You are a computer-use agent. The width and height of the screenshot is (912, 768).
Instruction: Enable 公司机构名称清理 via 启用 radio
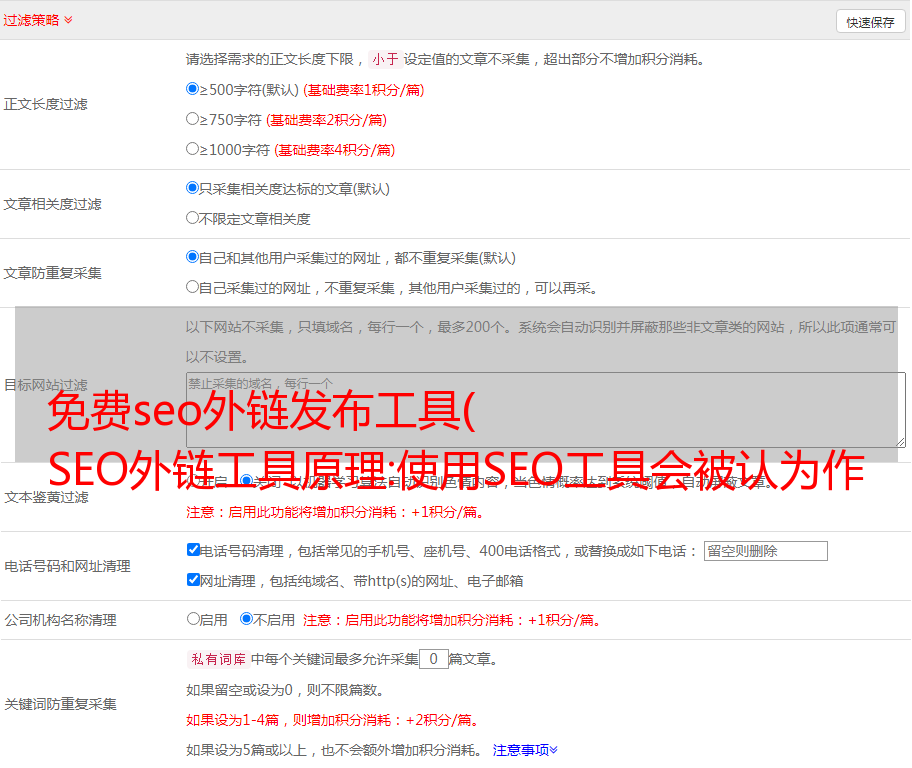click(193, 619)
